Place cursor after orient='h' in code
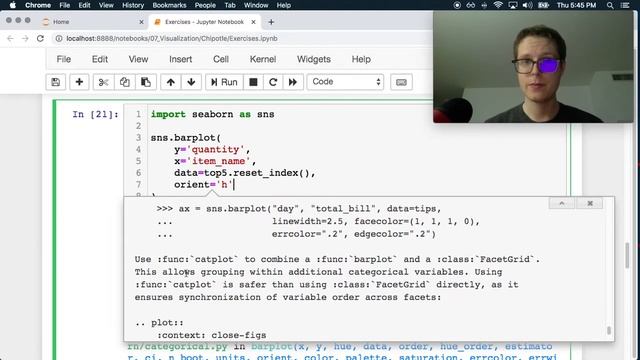This screenshot has width=640, height=360. (x=234, y=185)
